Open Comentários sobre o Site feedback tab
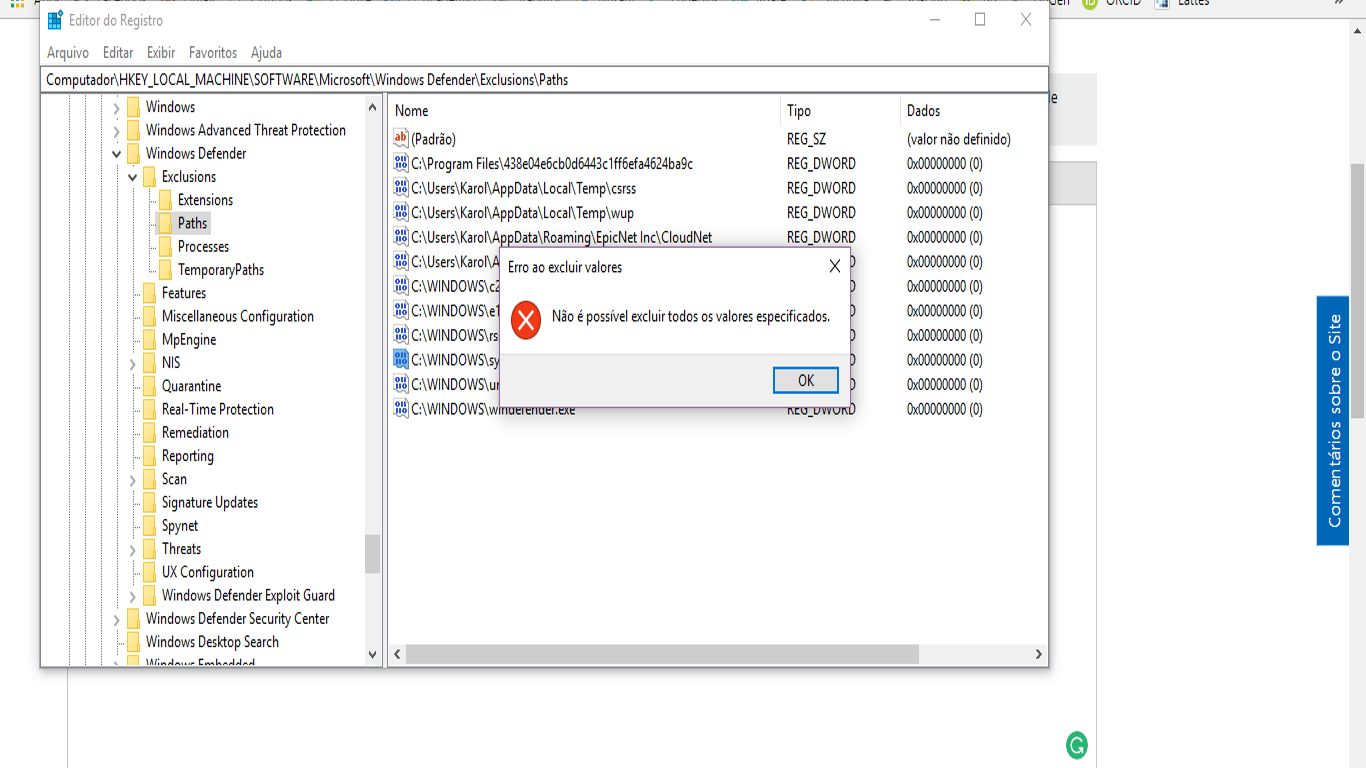 1333,421
